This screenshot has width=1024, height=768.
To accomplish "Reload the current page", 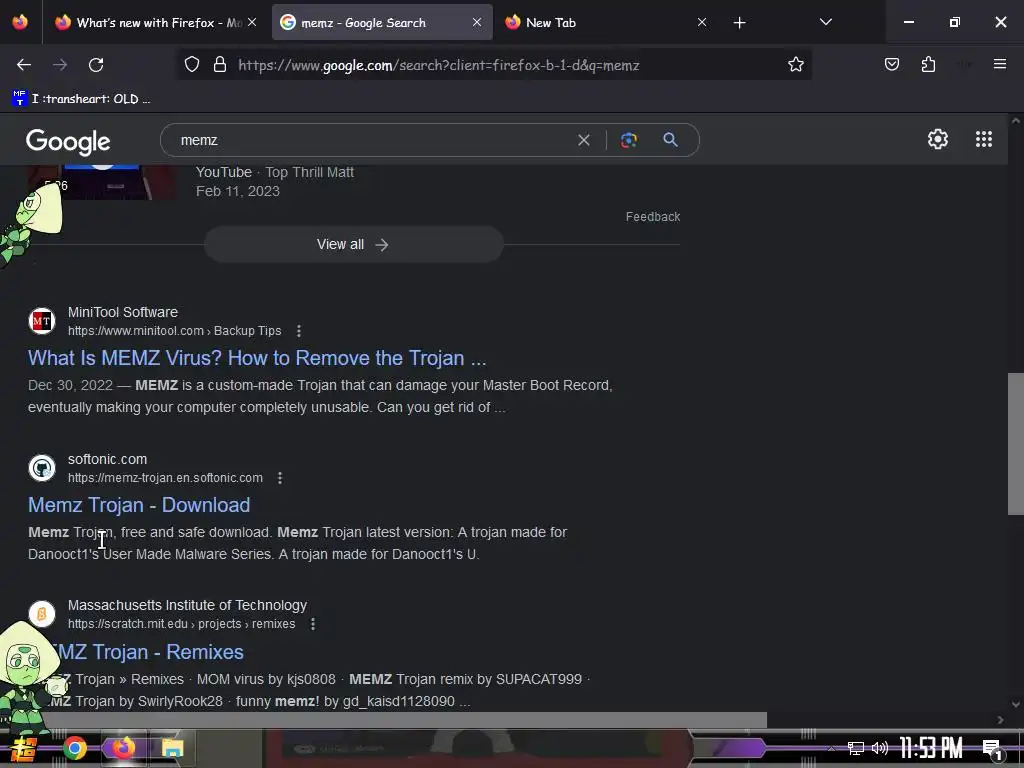I will [96, 65].
